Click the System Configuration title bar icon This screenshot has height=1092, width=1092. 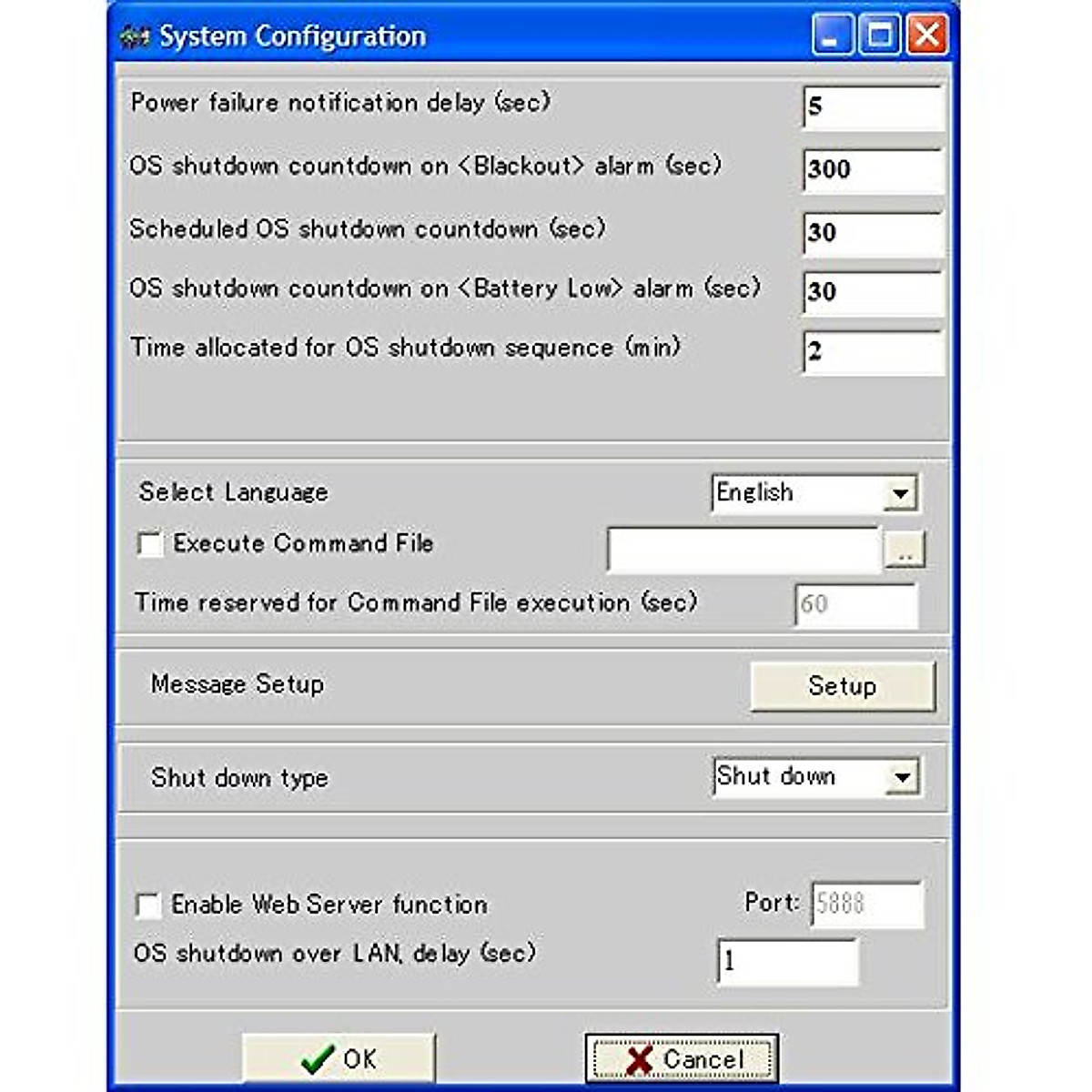point(135,38)
